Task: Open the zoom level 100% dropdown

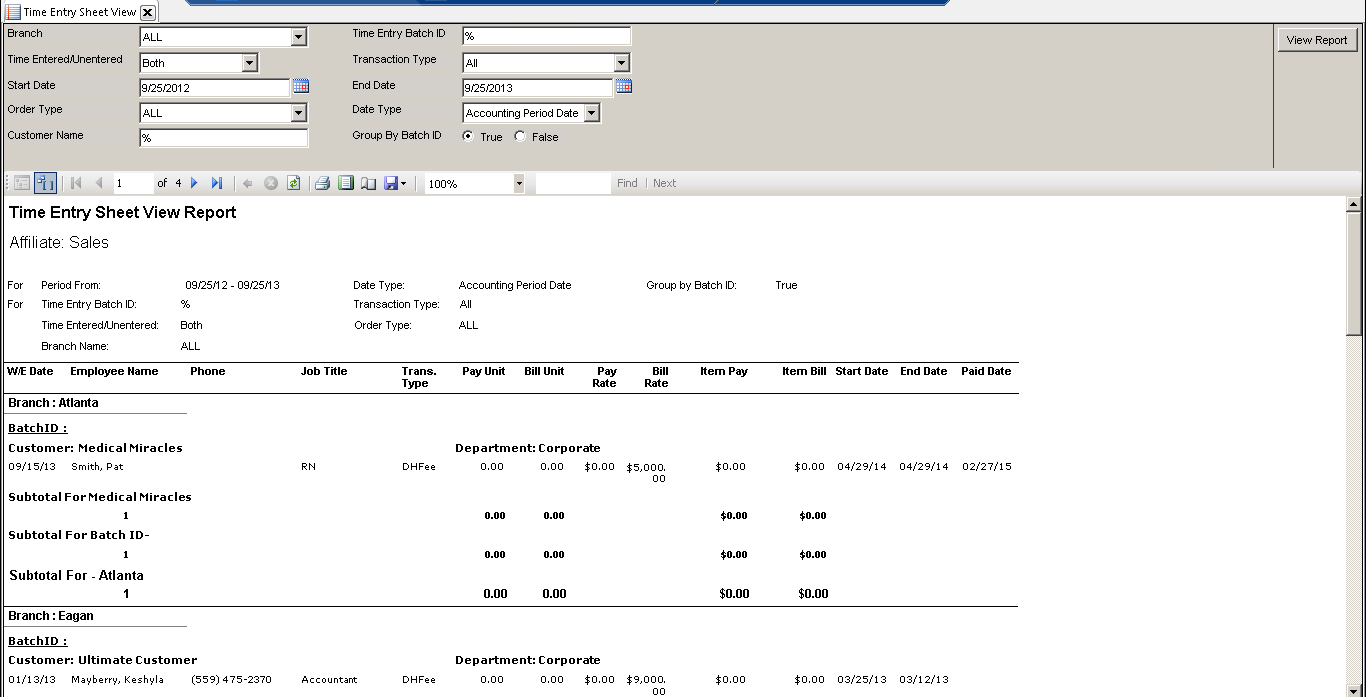Action: (x=519, y=184)
